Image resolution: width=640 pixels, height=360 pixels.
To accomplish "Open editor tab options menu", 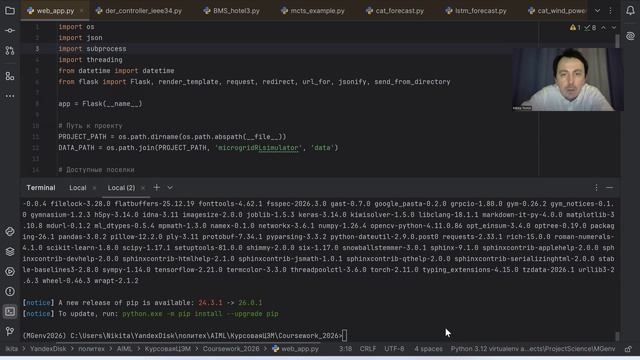I will pos(611,11).
